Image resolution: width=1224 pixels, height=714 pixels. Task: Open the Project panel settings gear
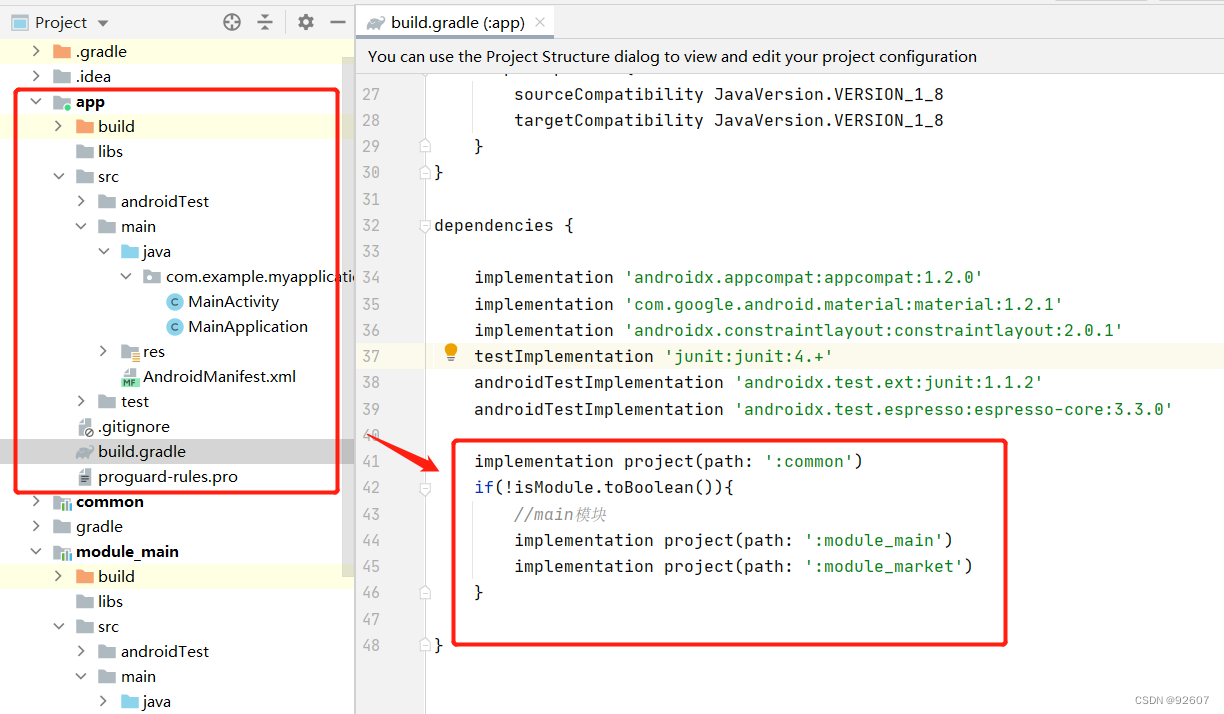306,22
